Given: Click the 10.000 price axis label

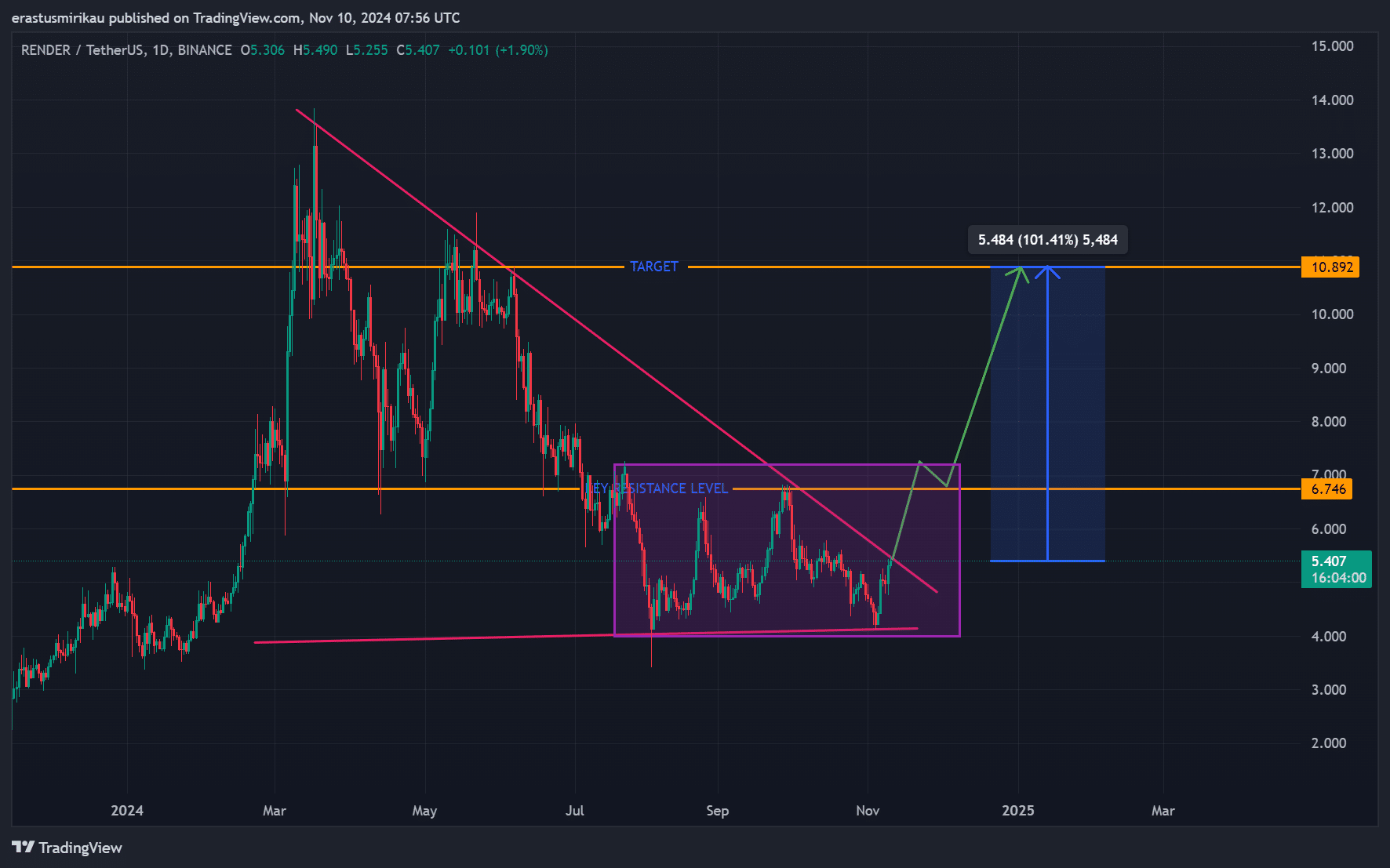Looking at the screenshot, I should pos(1332,314).
